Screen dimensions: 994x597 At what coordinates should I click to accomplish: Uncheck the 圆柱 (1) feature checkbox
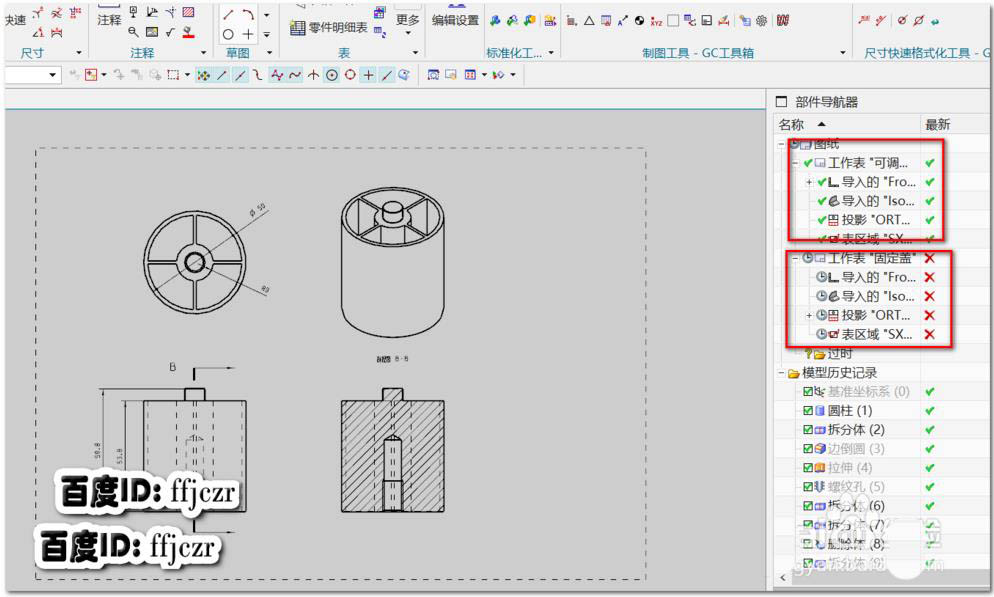[808, 411]
